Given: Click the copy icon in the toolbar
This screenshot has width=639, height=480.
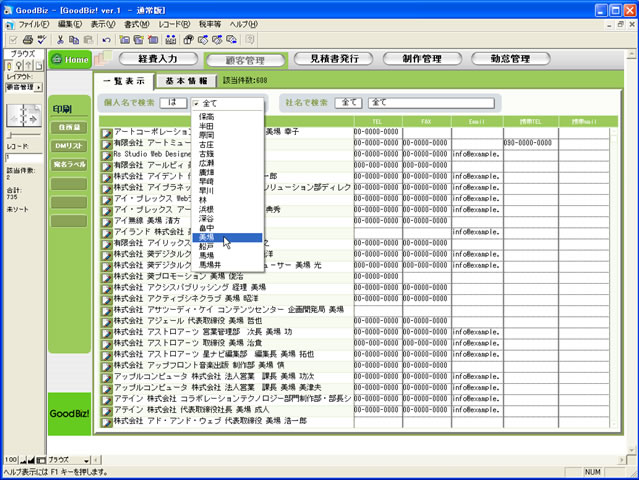Looking at the screenshot, I should click(x=75, y=40).
